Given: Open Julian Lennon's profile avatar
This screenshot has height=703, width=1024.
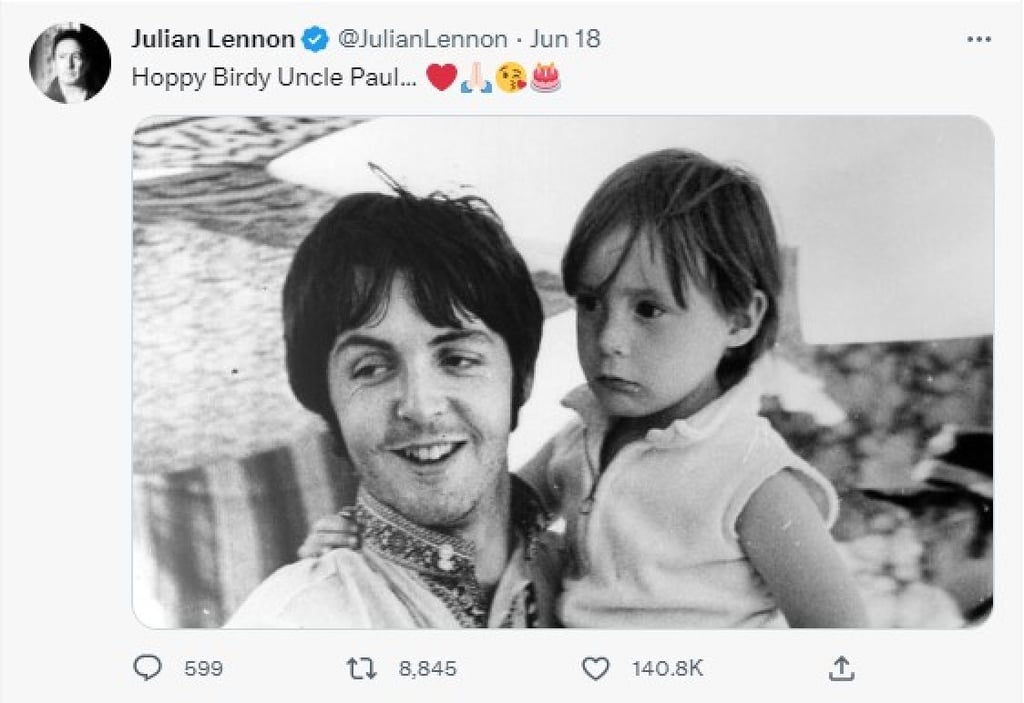Looking at the screenshot, I should (70, 63).
